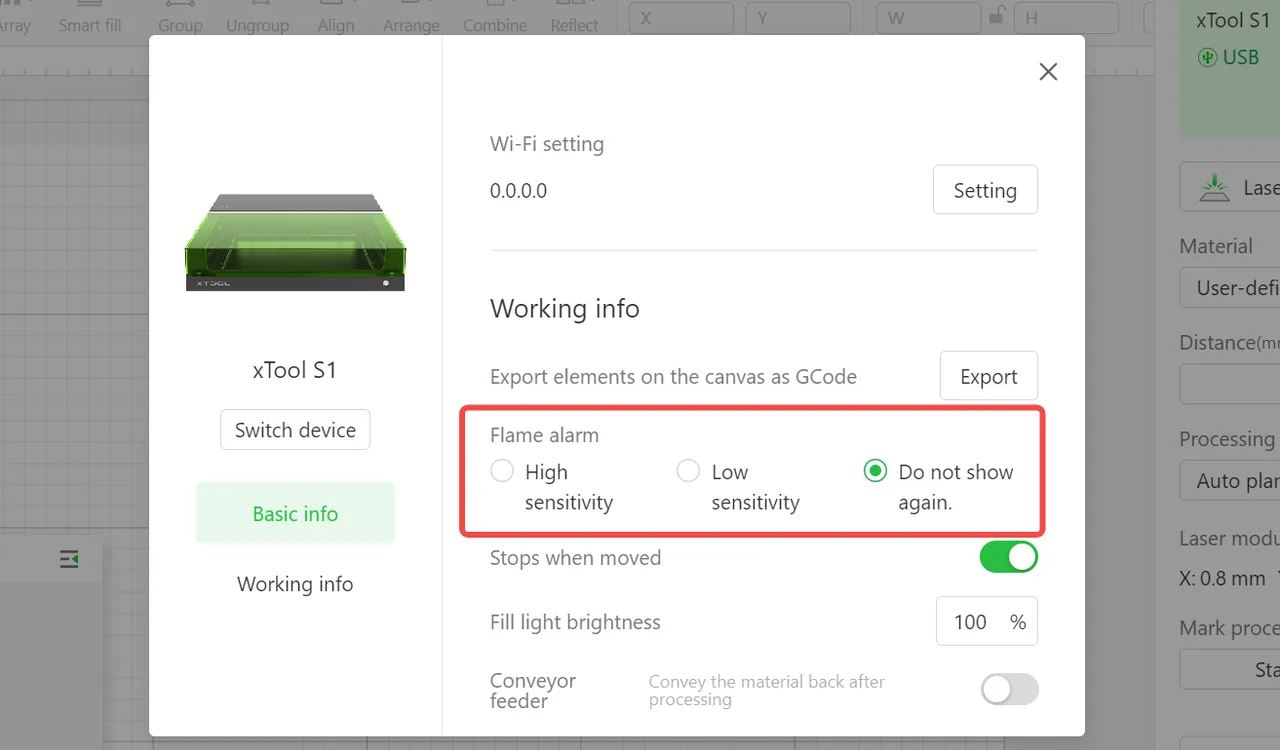The image size is (1280, 750).
Task: Choose Do not show again option
Action: 875,471
